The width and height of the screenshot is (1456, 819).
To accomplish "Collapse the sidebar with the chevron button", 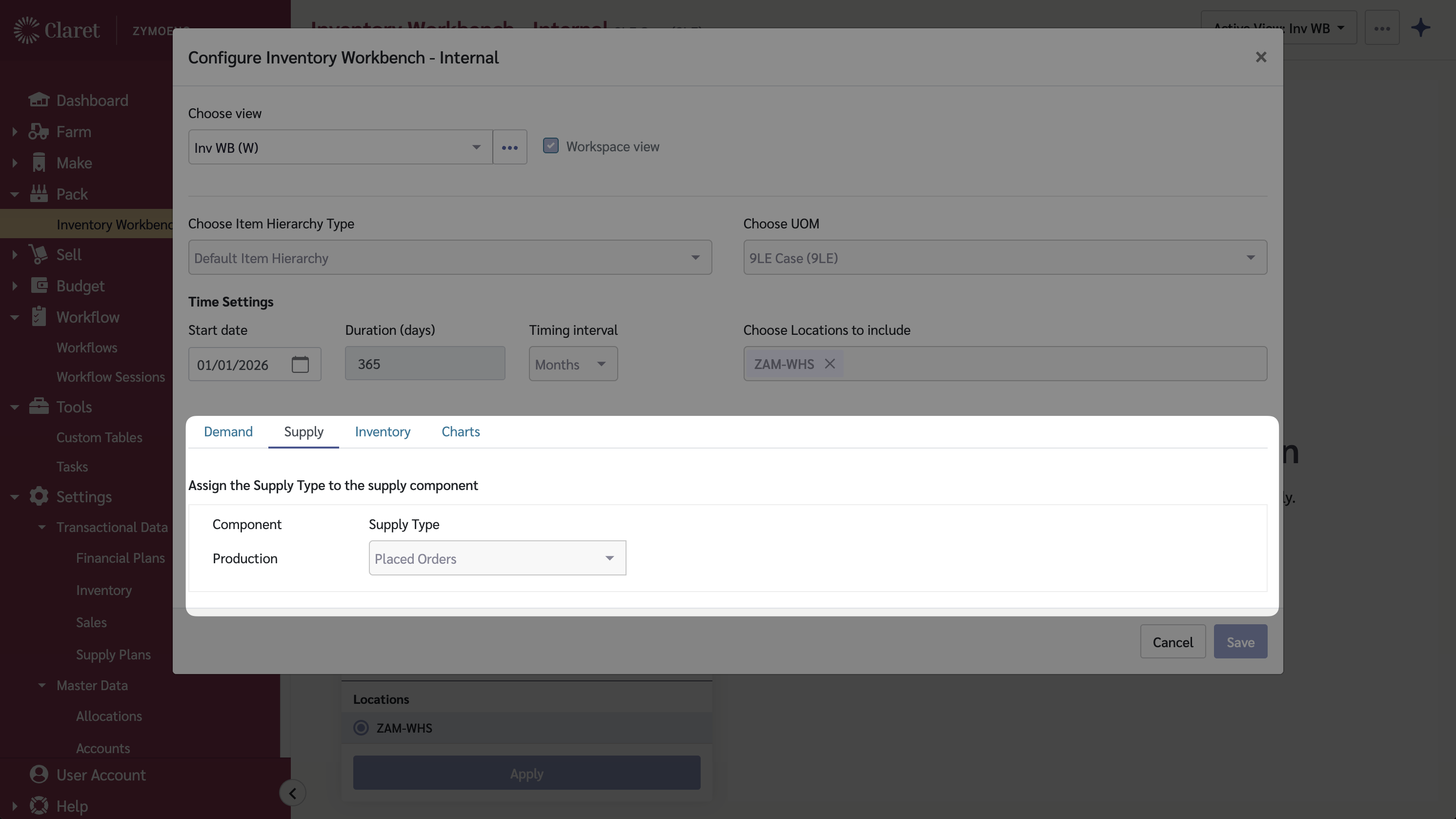I will (292, 793).
